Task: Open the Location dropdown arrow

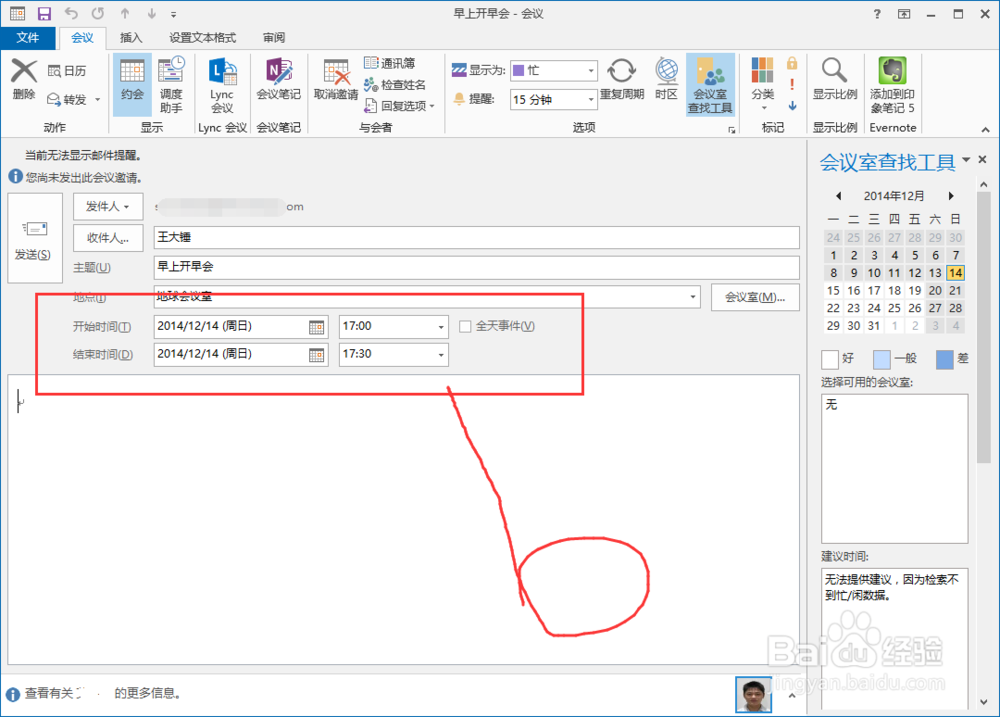Action: coord(693,297)
